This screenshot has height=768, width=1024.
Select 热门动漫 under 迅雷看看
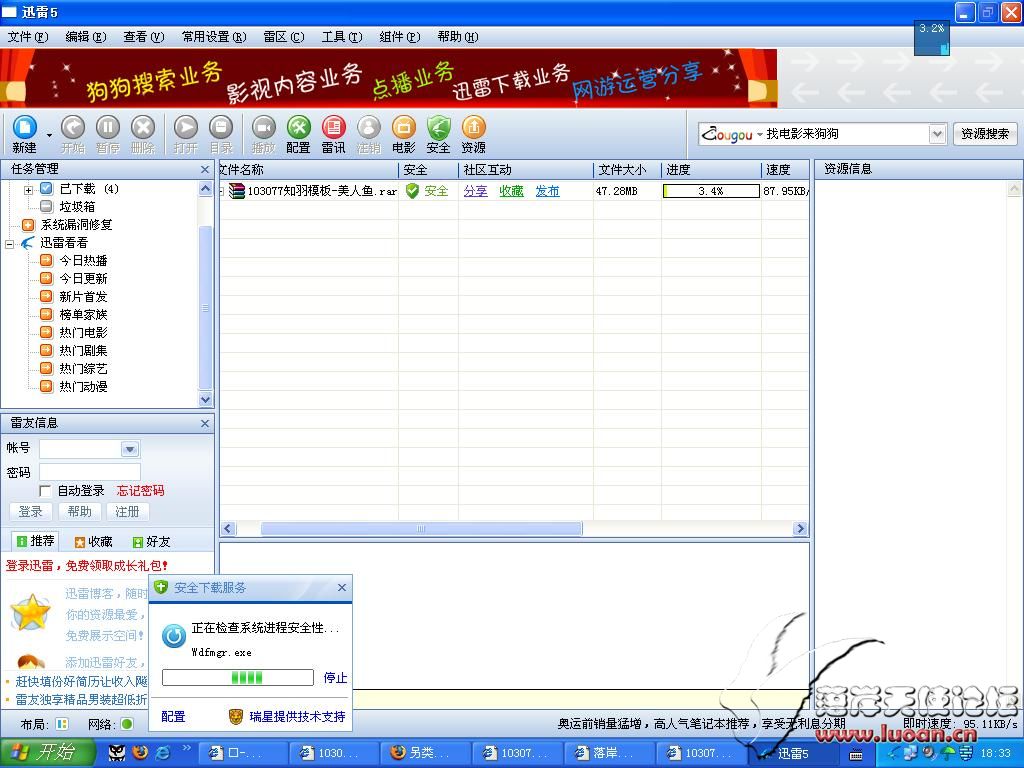(x=83, y=387)
